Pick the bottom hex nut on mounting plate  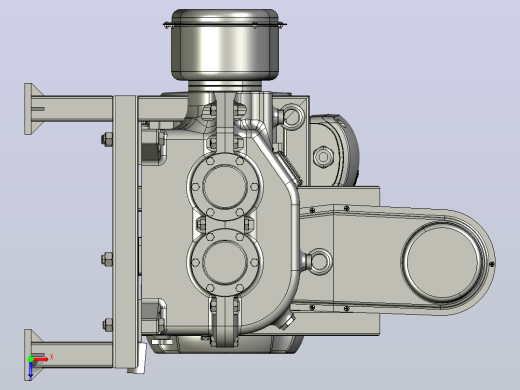pyautogui.click(x=107, y=325)
